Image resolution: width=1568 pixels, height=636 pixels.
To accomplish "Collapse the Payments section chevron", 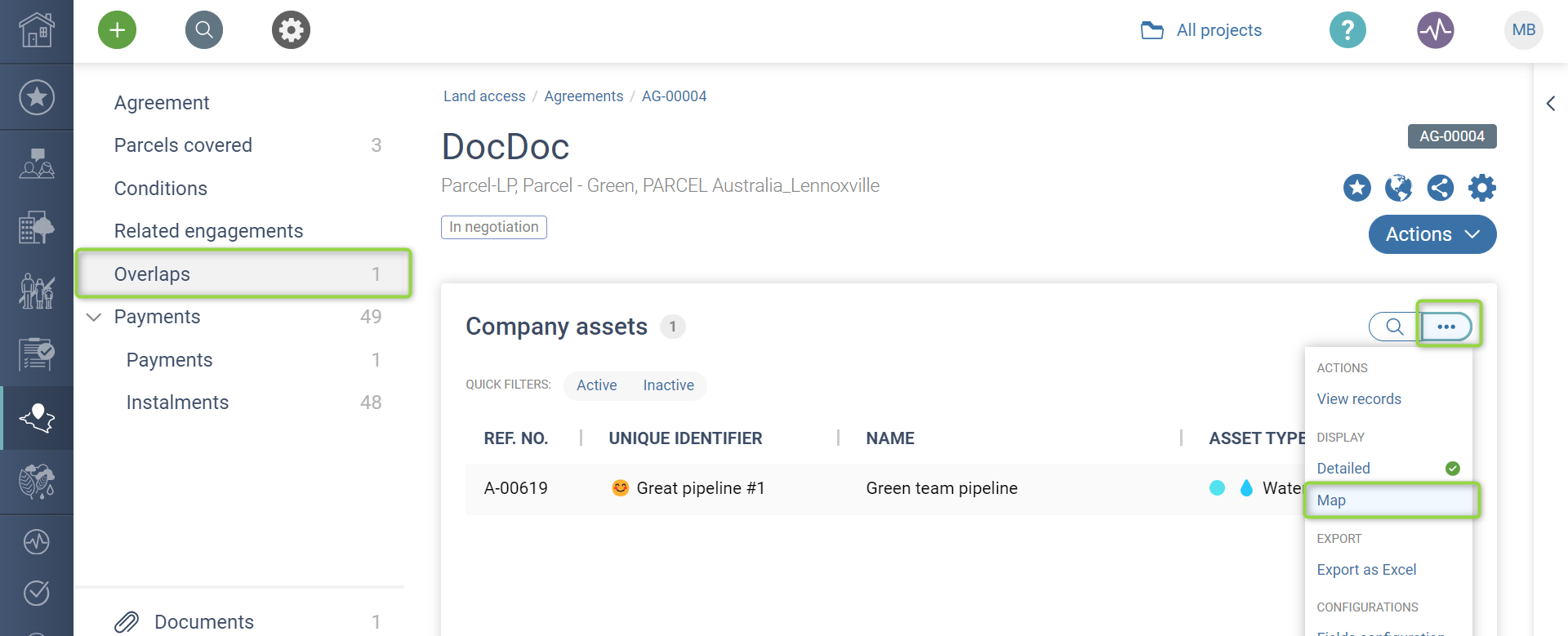I will pyautogui.click(x=94, y=317).
